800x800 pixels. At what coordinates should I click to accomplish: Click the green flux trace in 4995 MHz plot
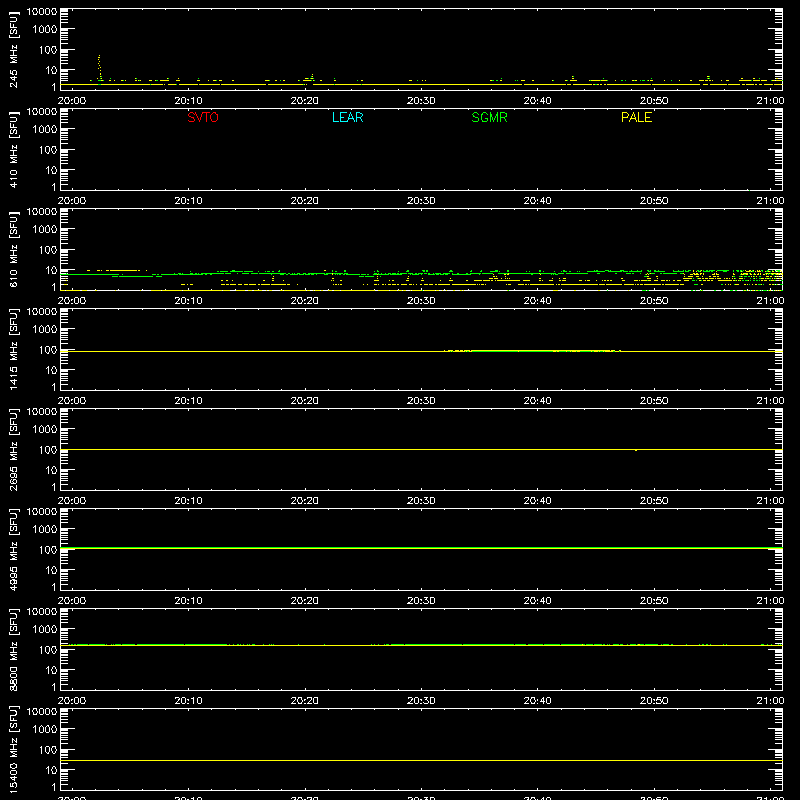[x=421, y=548]
